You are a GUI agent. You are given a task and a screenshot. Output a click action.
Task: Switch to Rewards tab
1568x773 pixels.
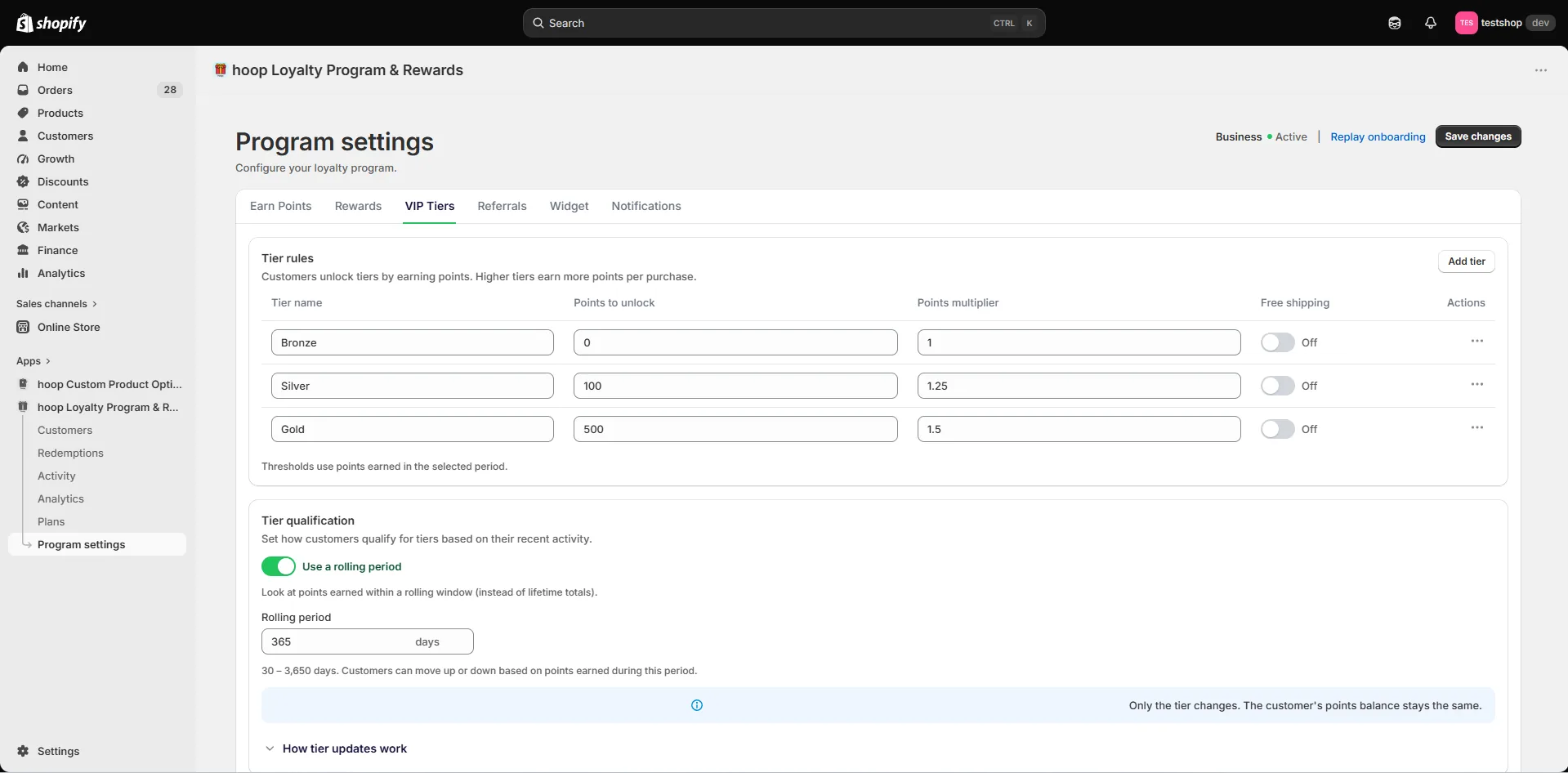(x=358, y=206)
